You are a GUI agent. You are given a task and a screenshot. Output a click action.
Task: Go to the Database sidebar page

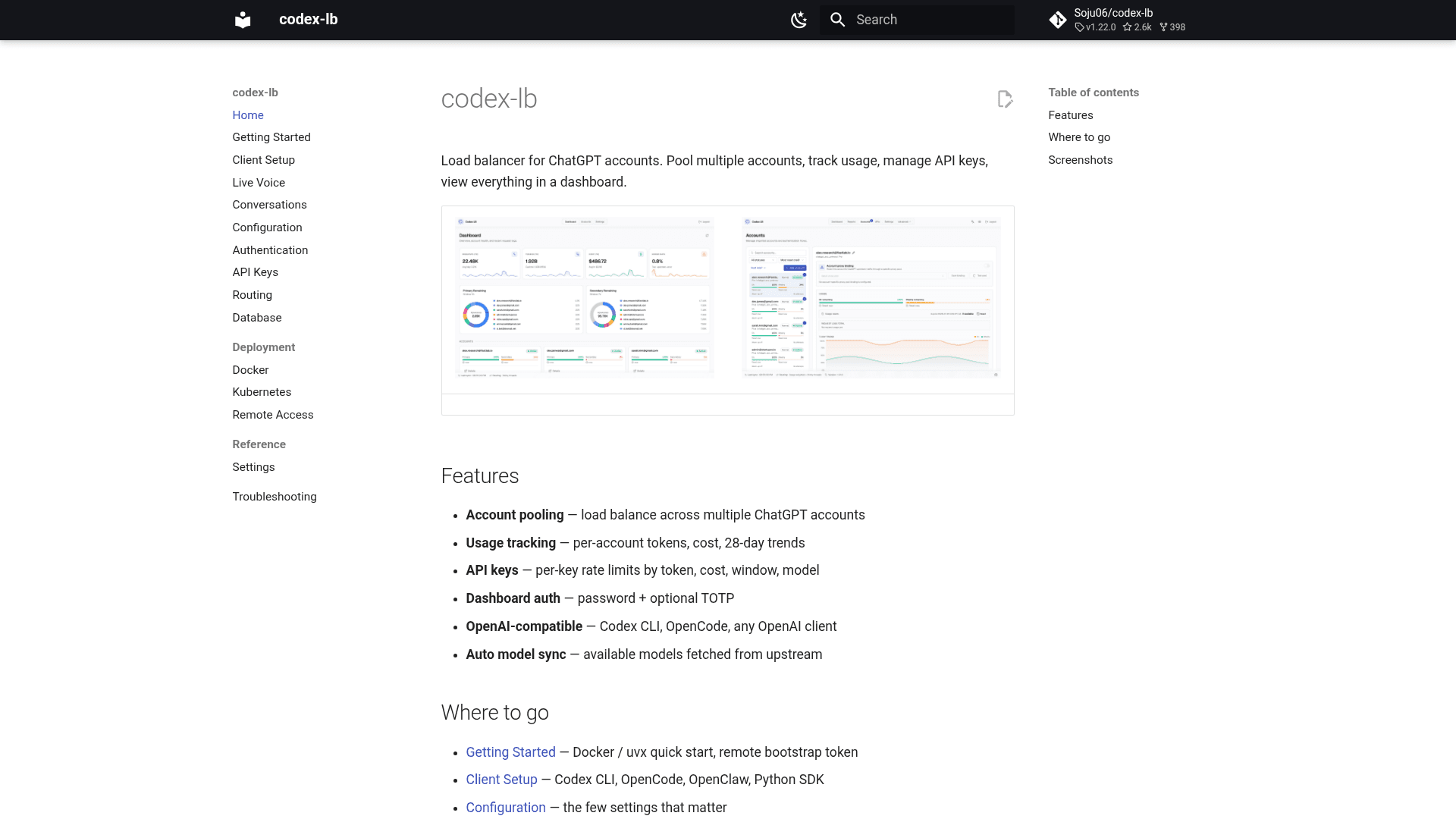coord(257,318)
